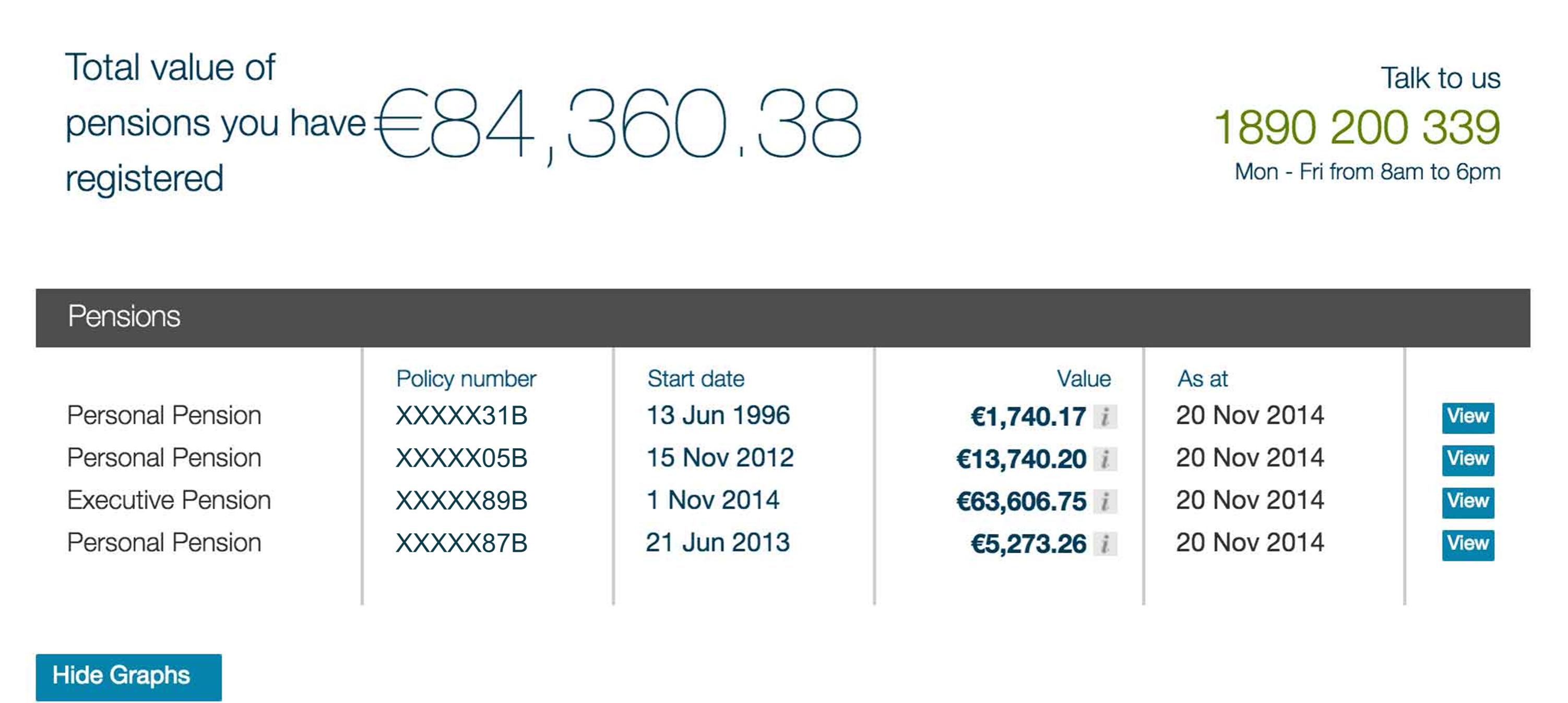Open info icon next to €5,273.26
The height and width of the screenshot is (703, 1568).
coord(1105,543)
